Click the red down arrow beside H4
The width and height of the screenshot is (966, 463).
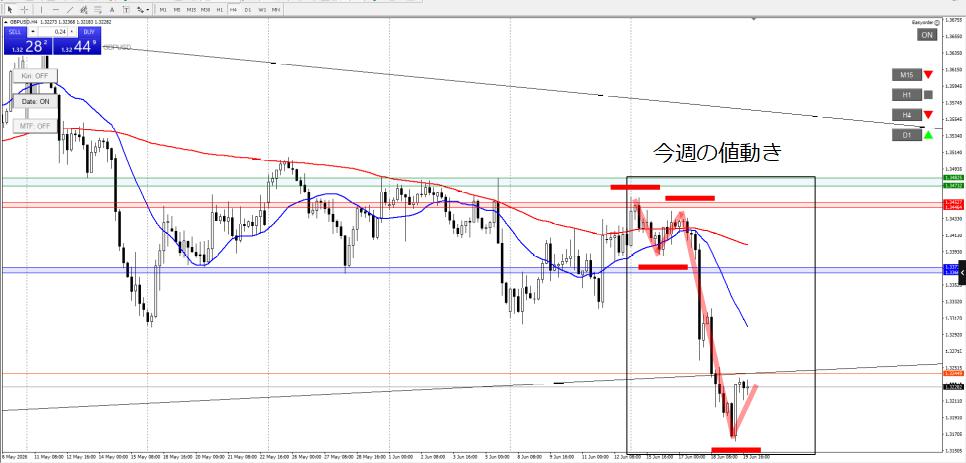pyautogui.click(x=928, y=115)
